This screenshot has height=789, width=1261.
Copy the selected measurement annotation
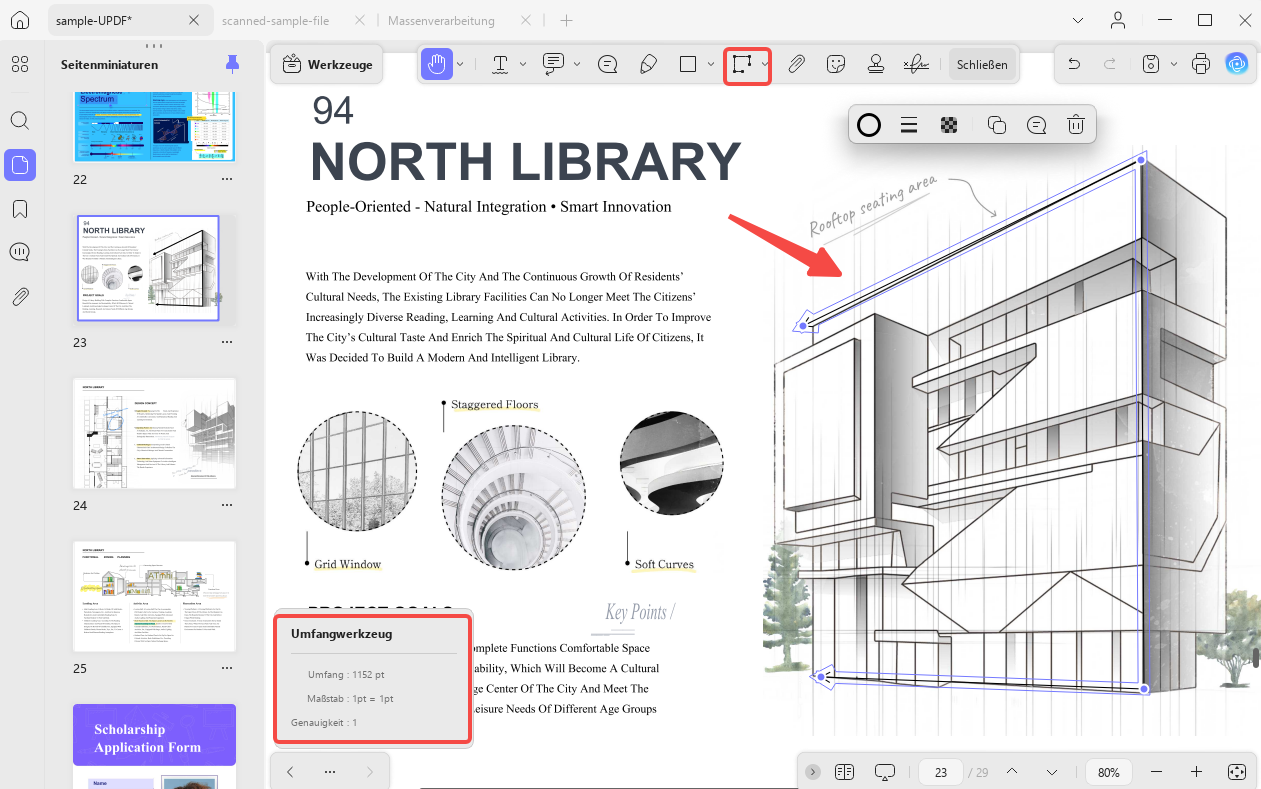click(996, 125)
